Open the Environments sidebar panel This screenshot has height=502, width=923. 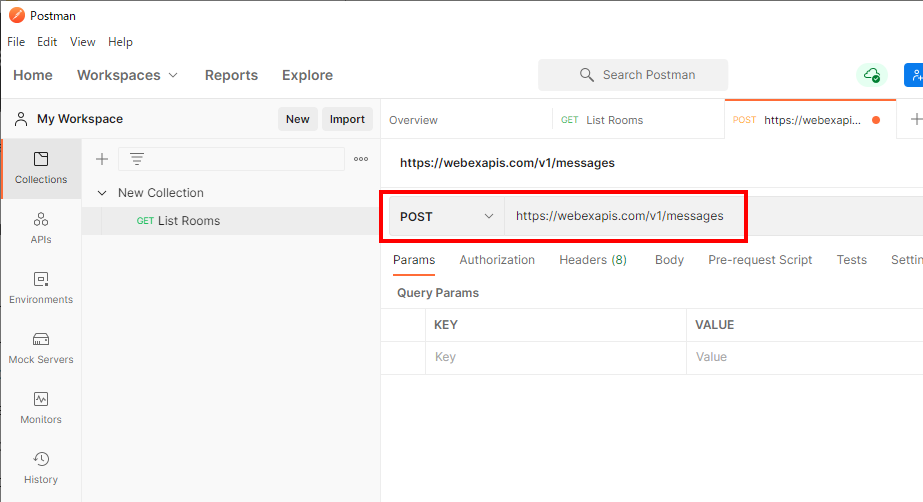(41, 288)
